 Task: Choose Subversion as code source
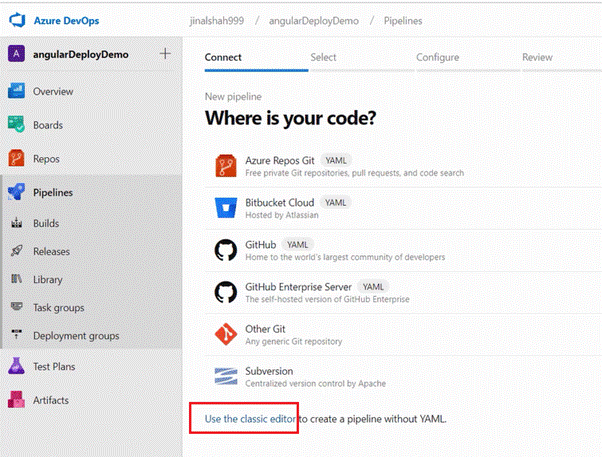pyautogui.click(x=403, y=377)
